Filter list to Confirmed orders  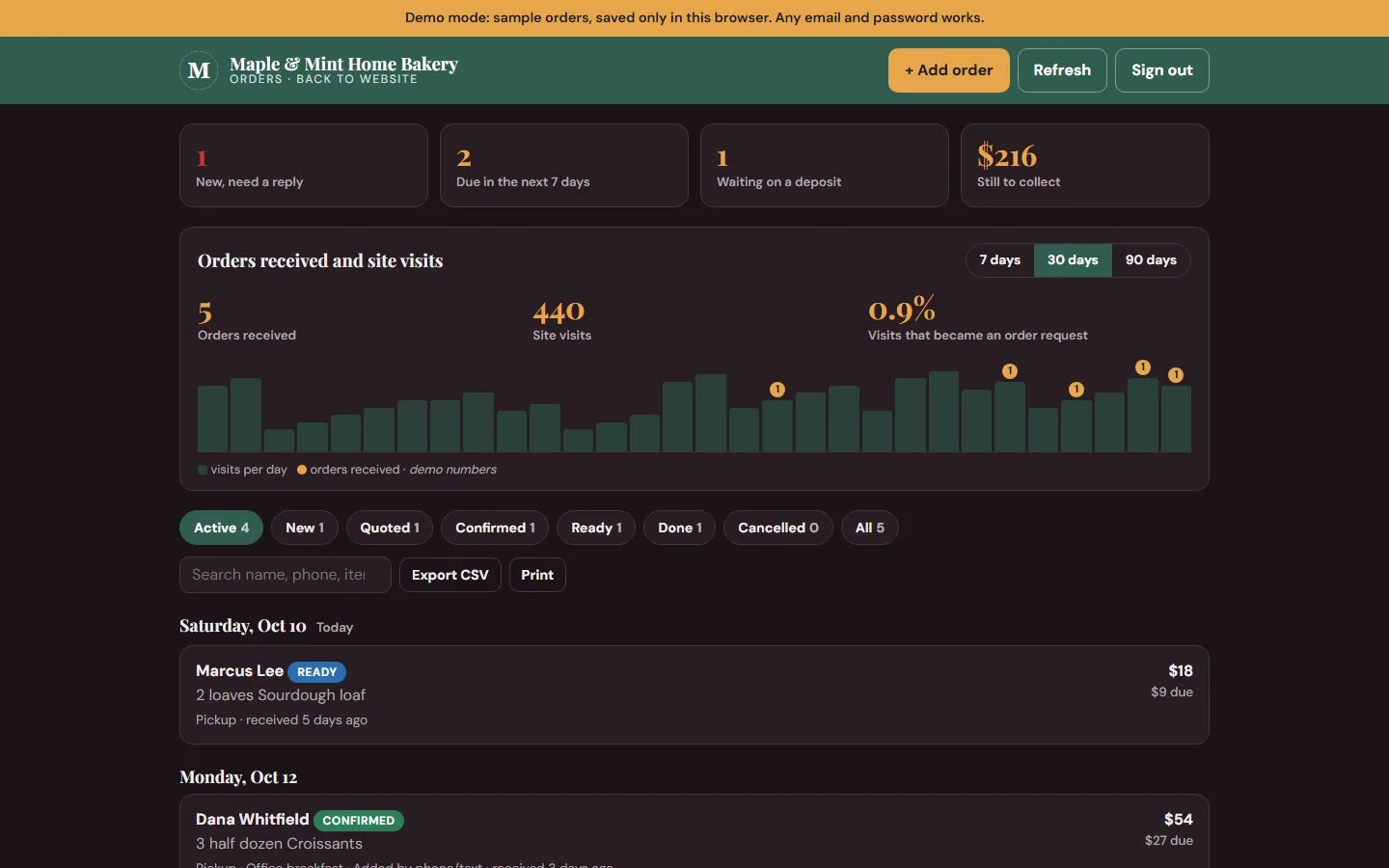point(495,528)
